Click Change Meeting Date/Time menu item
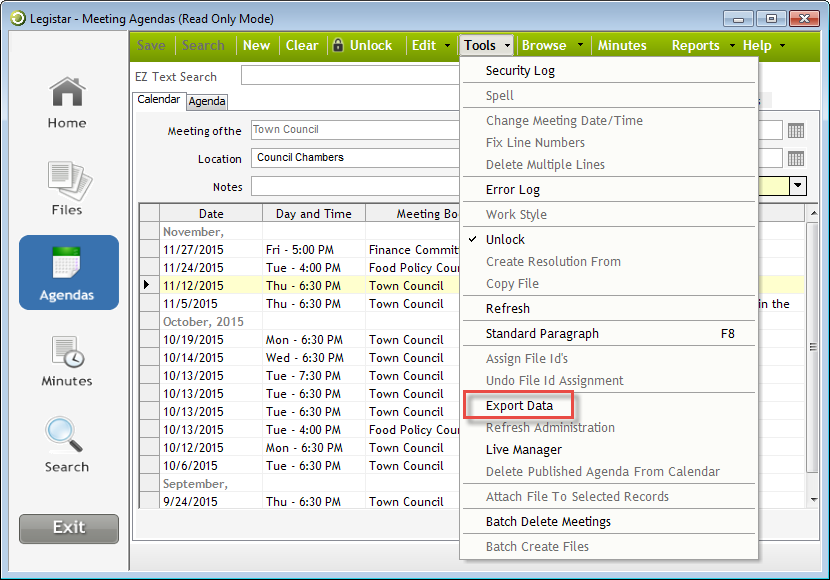Screen dimensions: 830x580 (609, 121)
